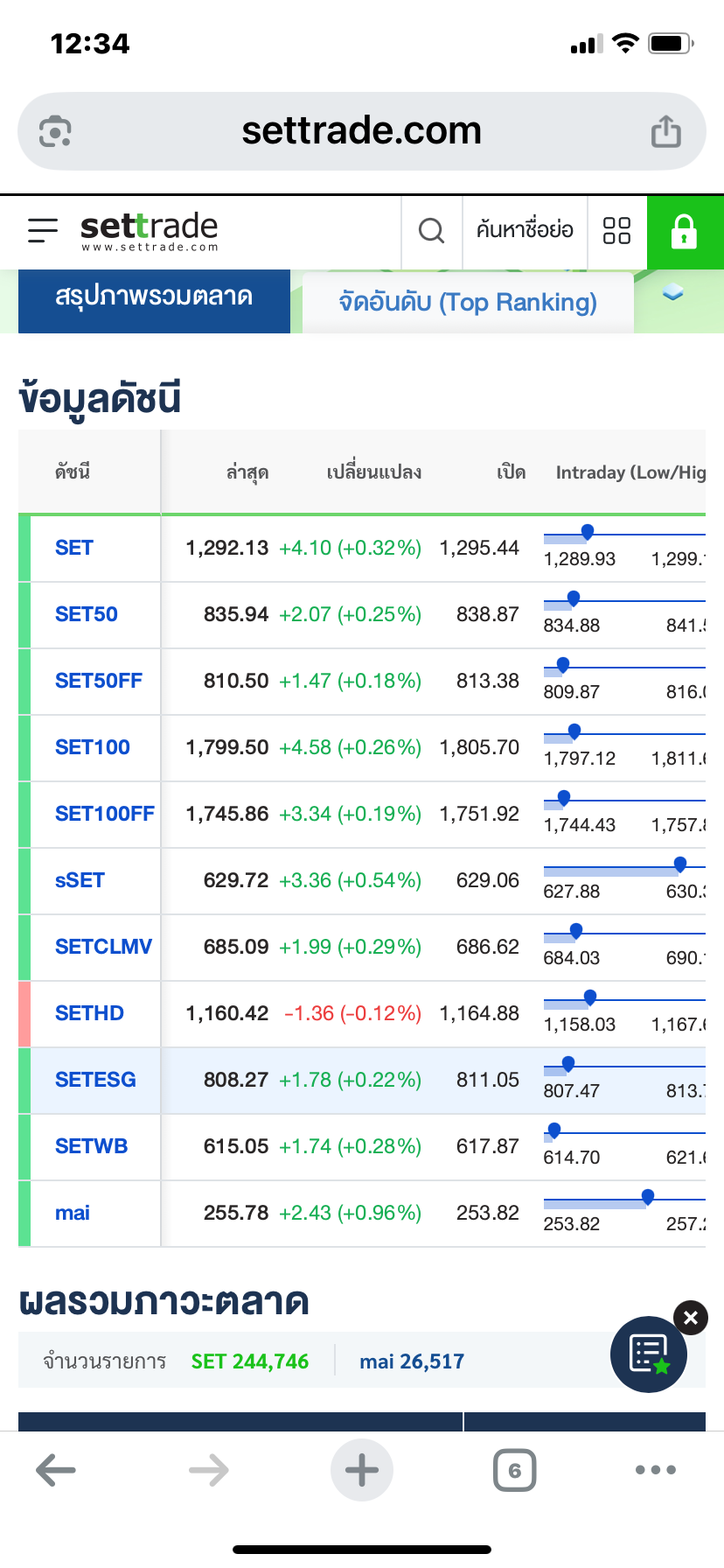Switch to the Top Ranking tab

pos(468,303)
